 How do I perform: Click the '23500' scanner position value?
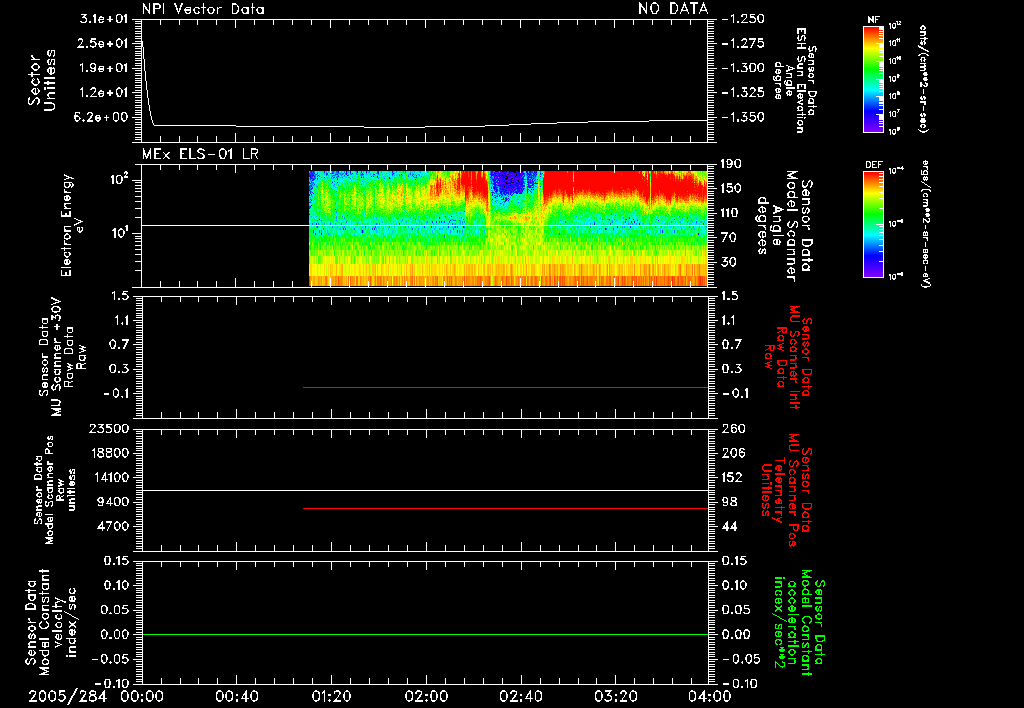[109, 429]
